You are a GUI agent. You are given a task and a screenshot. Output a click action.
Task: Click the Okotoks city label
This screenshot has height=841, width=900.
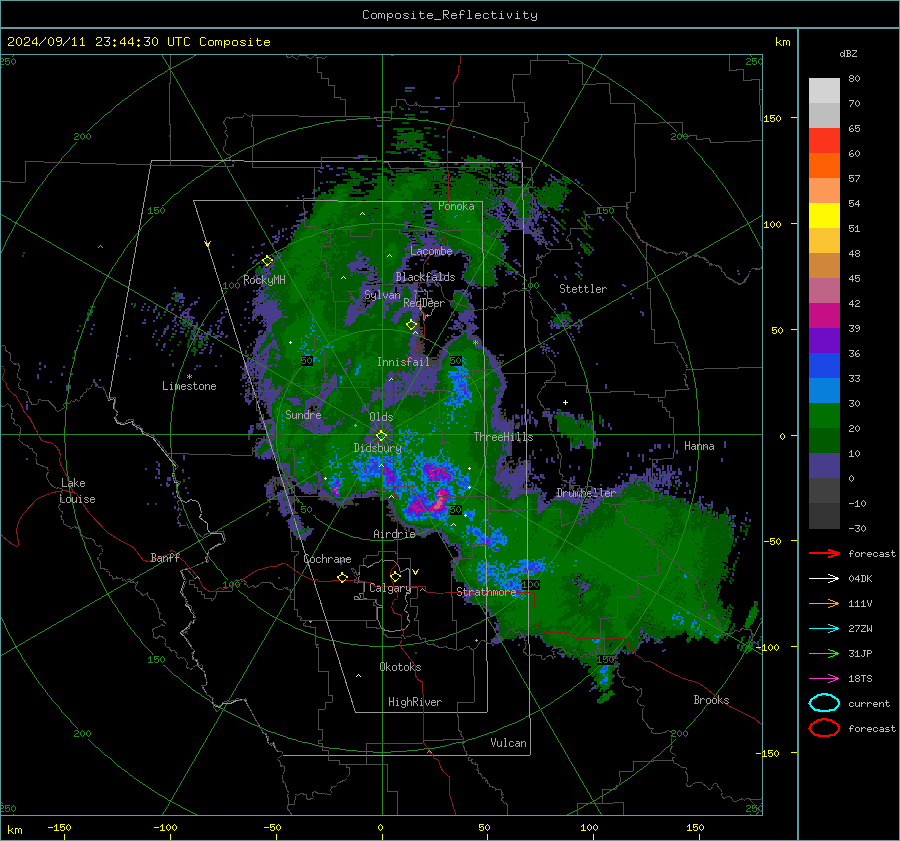pos(400,668)
